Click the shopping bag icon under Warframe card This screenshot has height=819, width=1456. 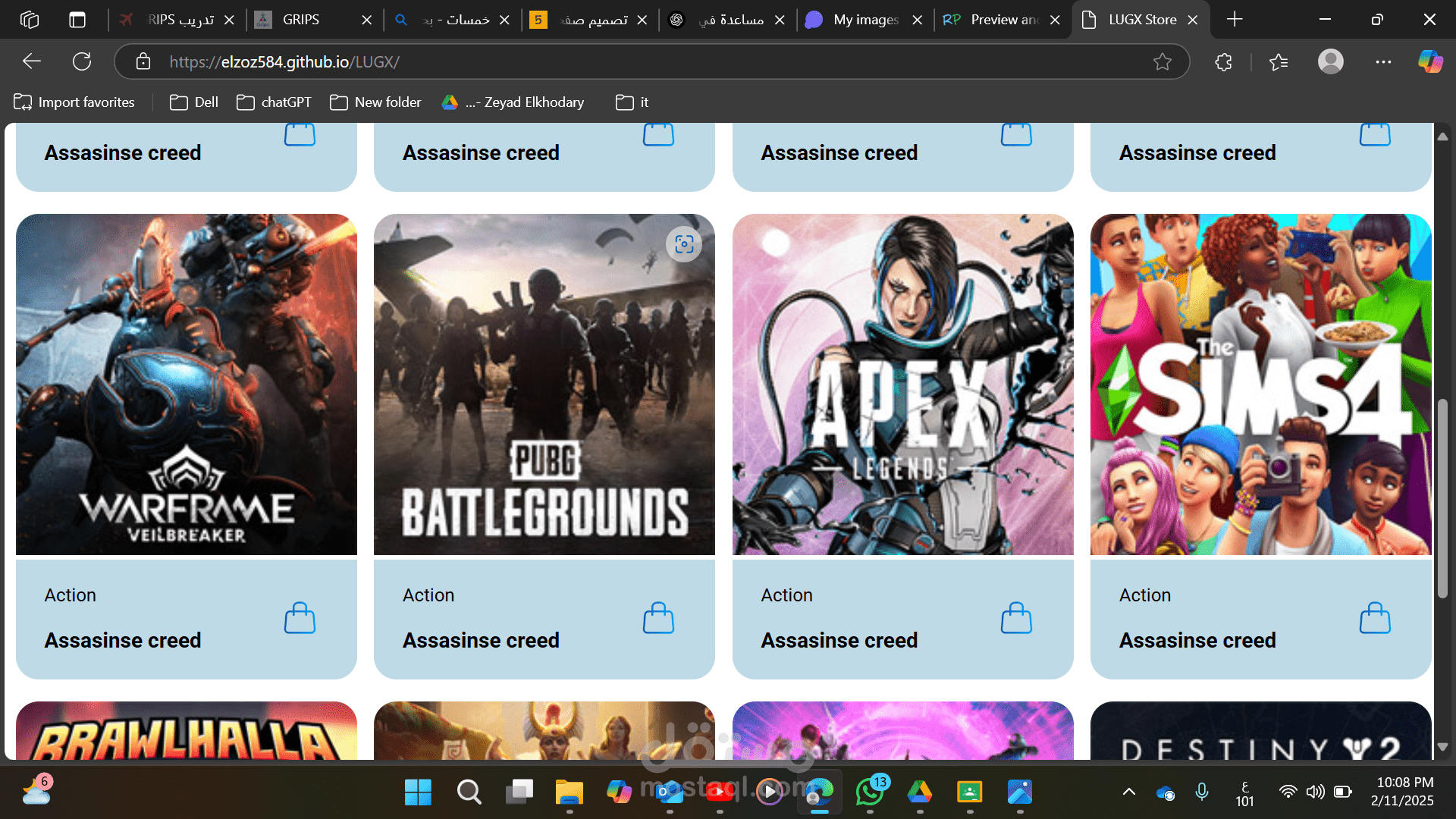click(300, 618)
